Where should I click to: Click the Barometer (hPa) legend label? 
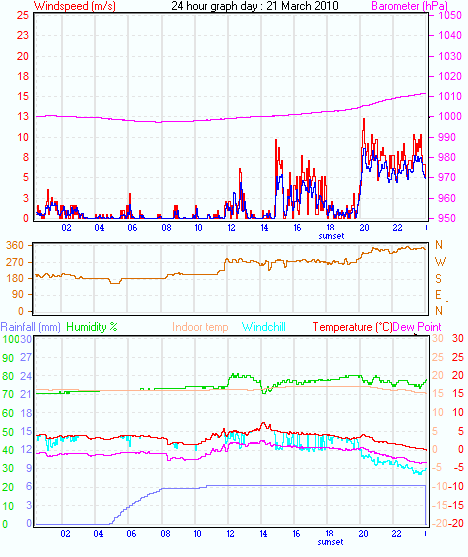click(x=409, y=6)
